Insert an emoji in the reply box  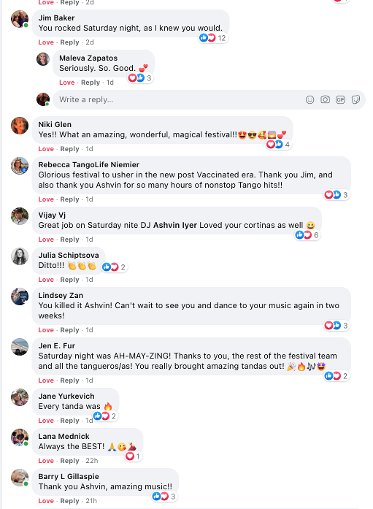(x=310, y=100)
